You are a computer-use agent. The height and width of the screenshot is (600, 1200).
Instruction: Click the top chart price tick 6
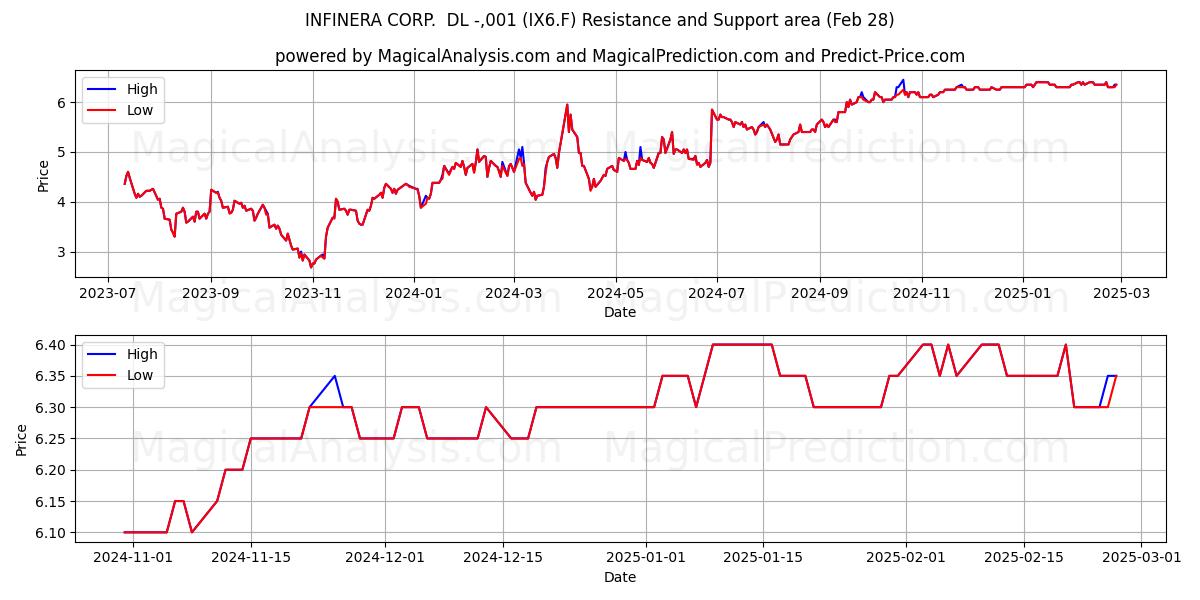[x=62, y=103]
